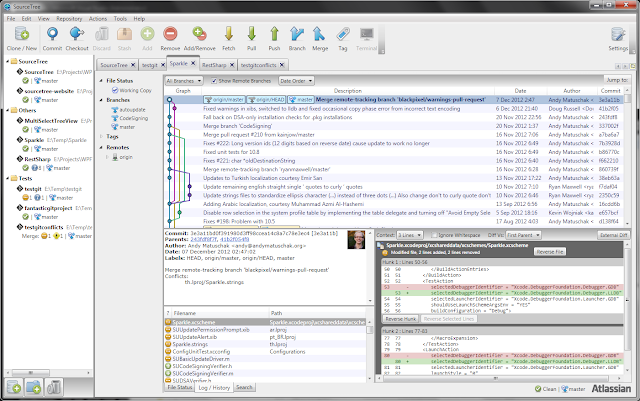Screen dimensions: 640x401
Task: Switch to File Status bottom tab
Action: 180,387
